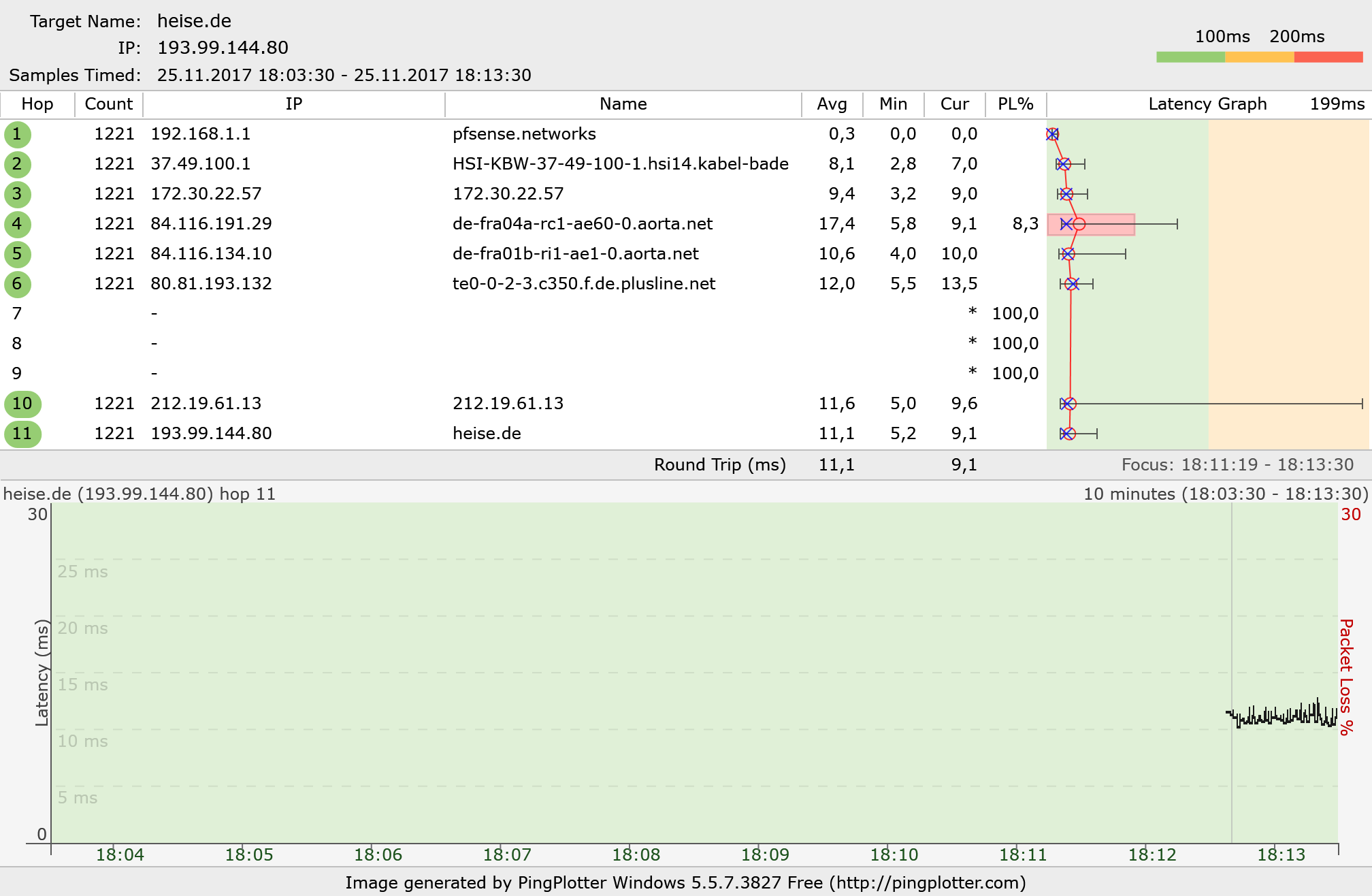Click the Name column header

(623, 104)
